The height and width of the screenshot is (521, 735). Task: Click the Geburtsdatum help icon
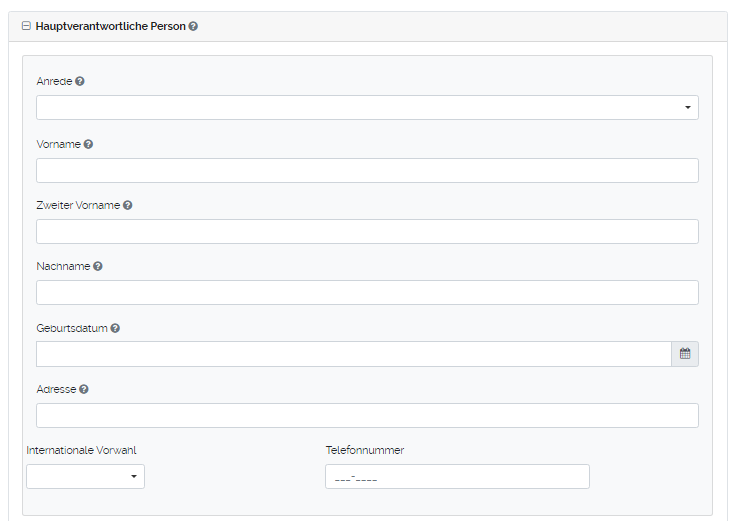point(116,328)
